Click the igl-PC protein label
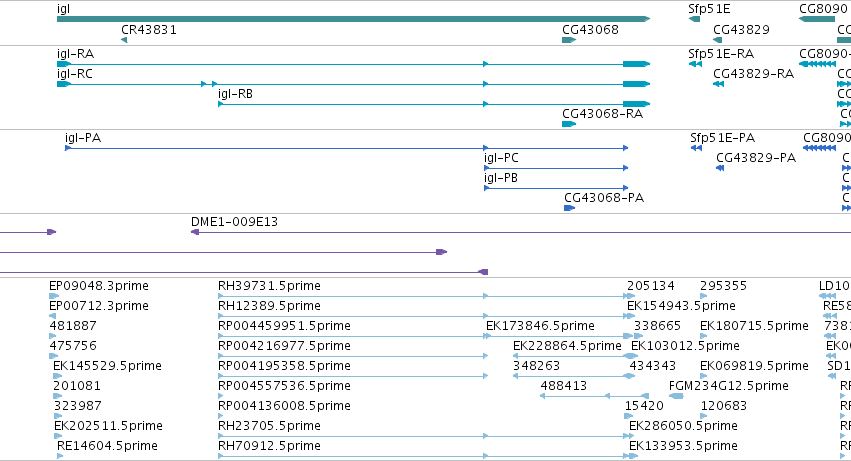This screenshot has width=851, height=461. pyautogui.click(x=501, y=158)
